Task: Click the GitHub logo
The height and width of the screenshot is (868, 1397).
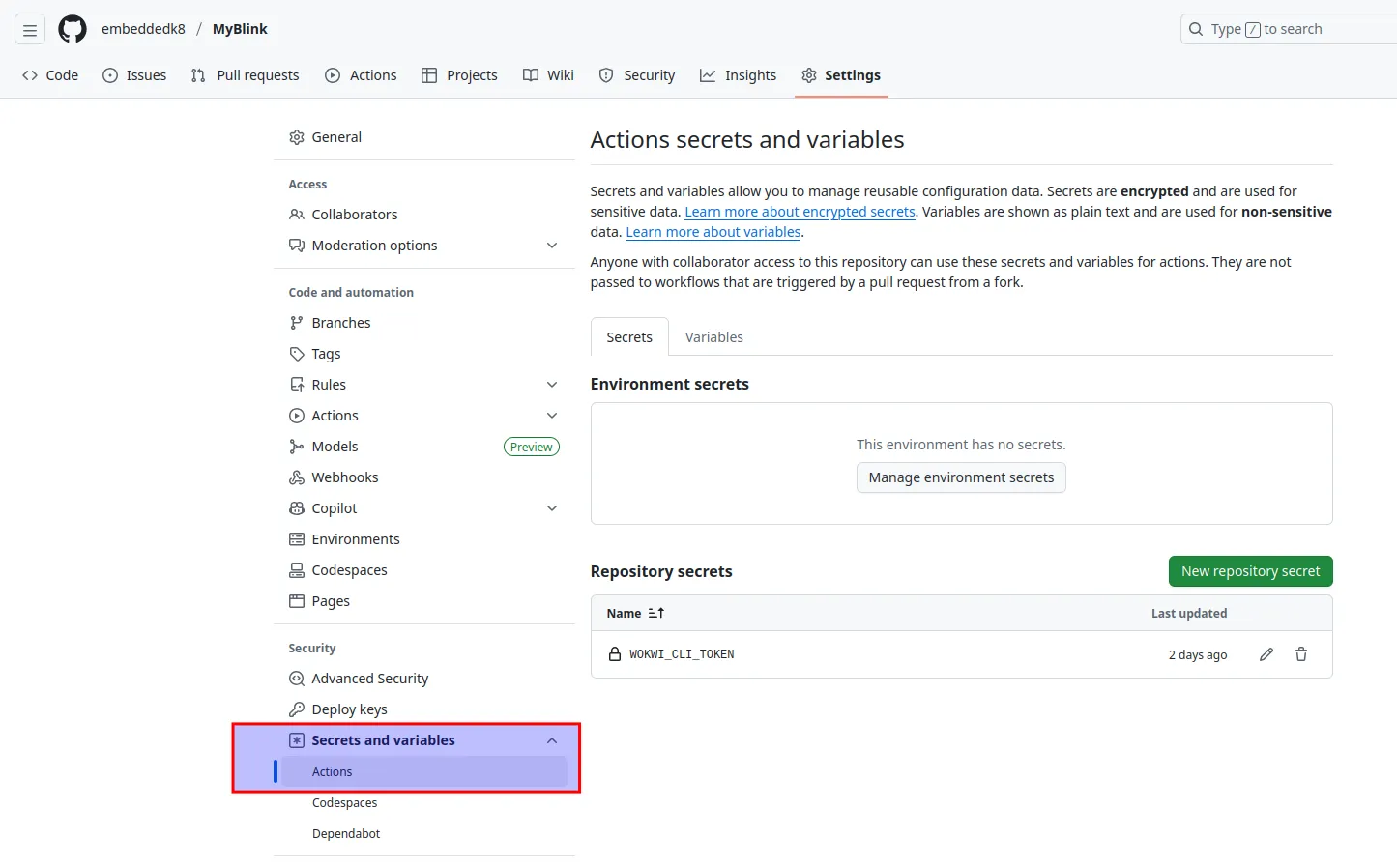Action: tap(72, 29)
